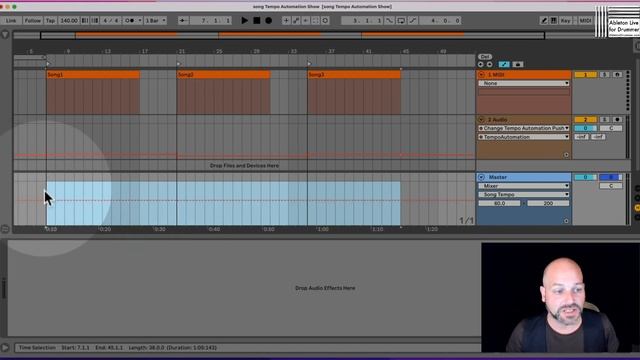
Task: Click the MIDI Arrangement Overdub plus icon
Action: coord(286,20)
